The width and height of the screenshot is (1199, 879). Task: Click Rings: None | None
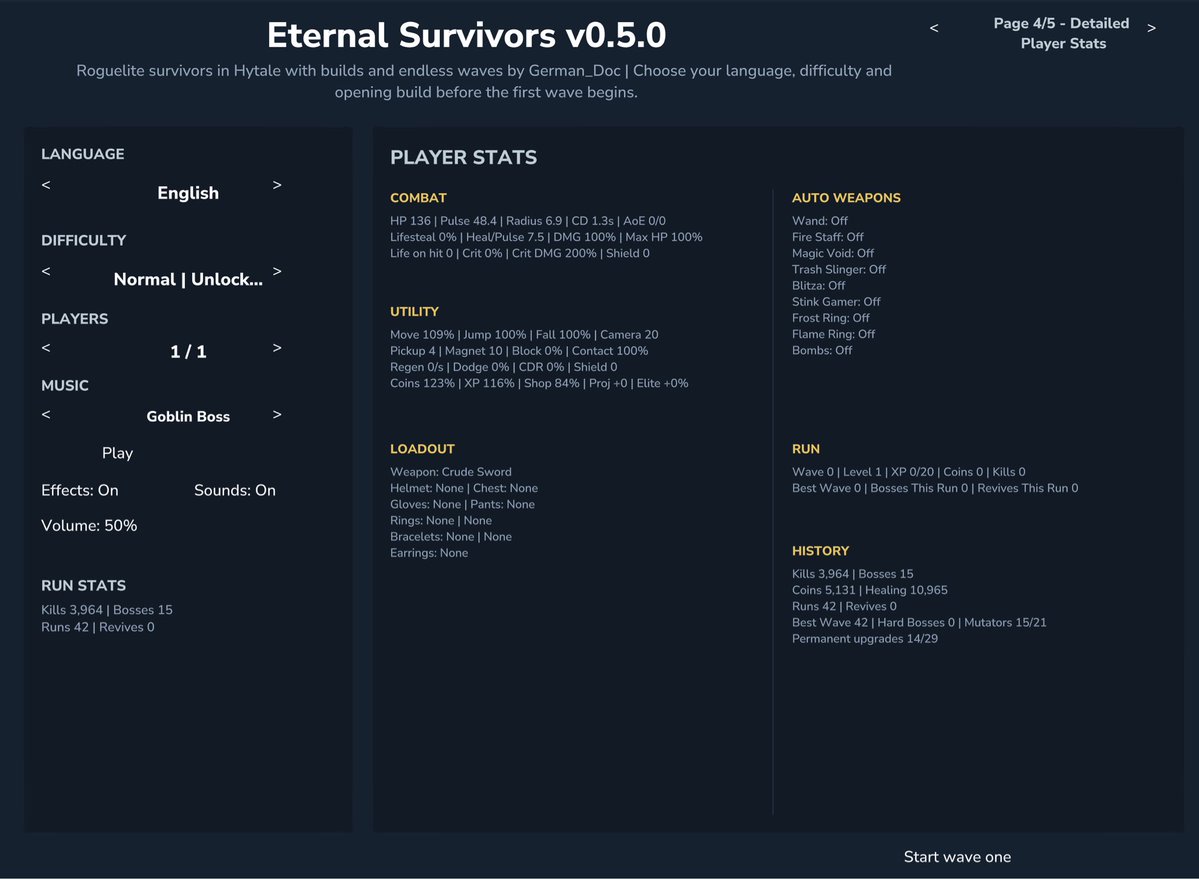(x=441, y=521)
